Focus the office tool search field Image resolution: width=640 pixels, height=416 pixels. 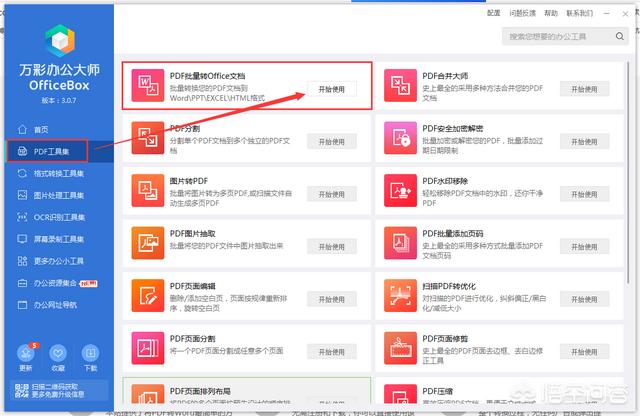pyautogui.click(x=565, y=36)
